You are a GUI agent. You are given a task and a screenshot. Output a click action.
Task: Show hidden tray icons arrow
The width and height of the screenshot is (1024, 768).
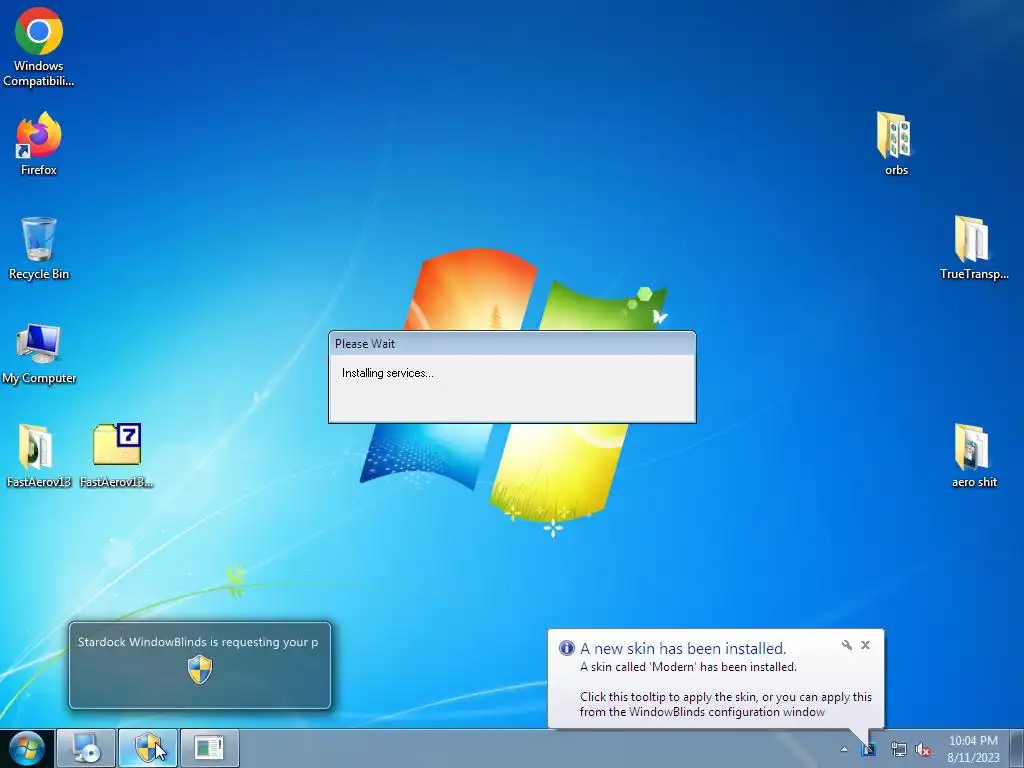coord(844,750)
